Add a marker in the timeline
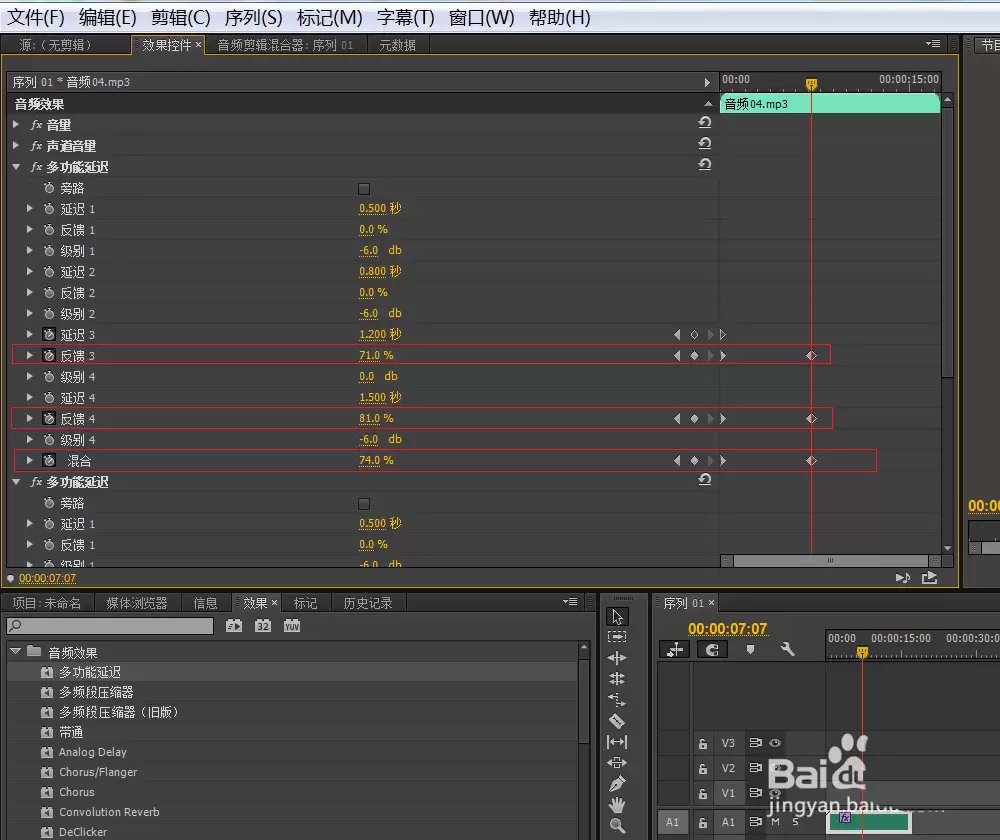Viewport: 1000px width, 840px height. click(751, 649)
